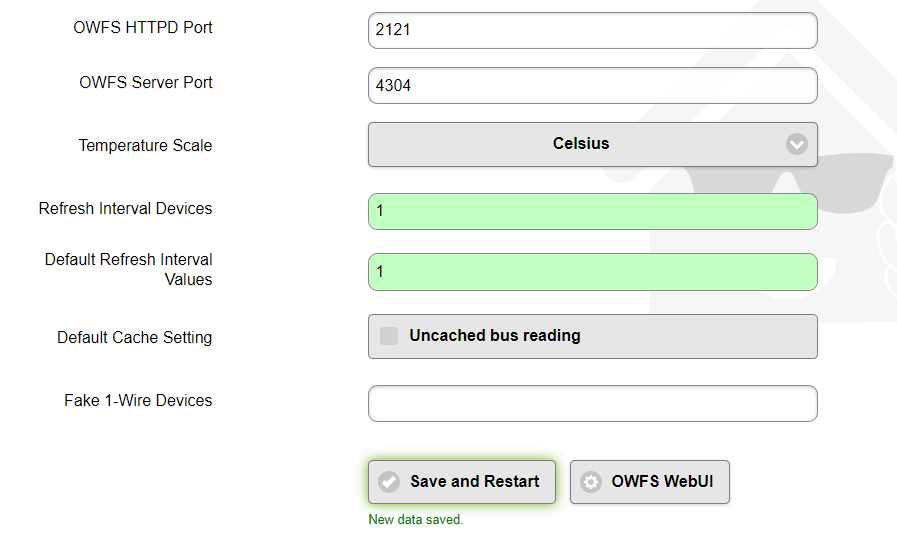Click the "New data saved." status message
Viewport: 897px width, 541px height.
tap(416, 520)
